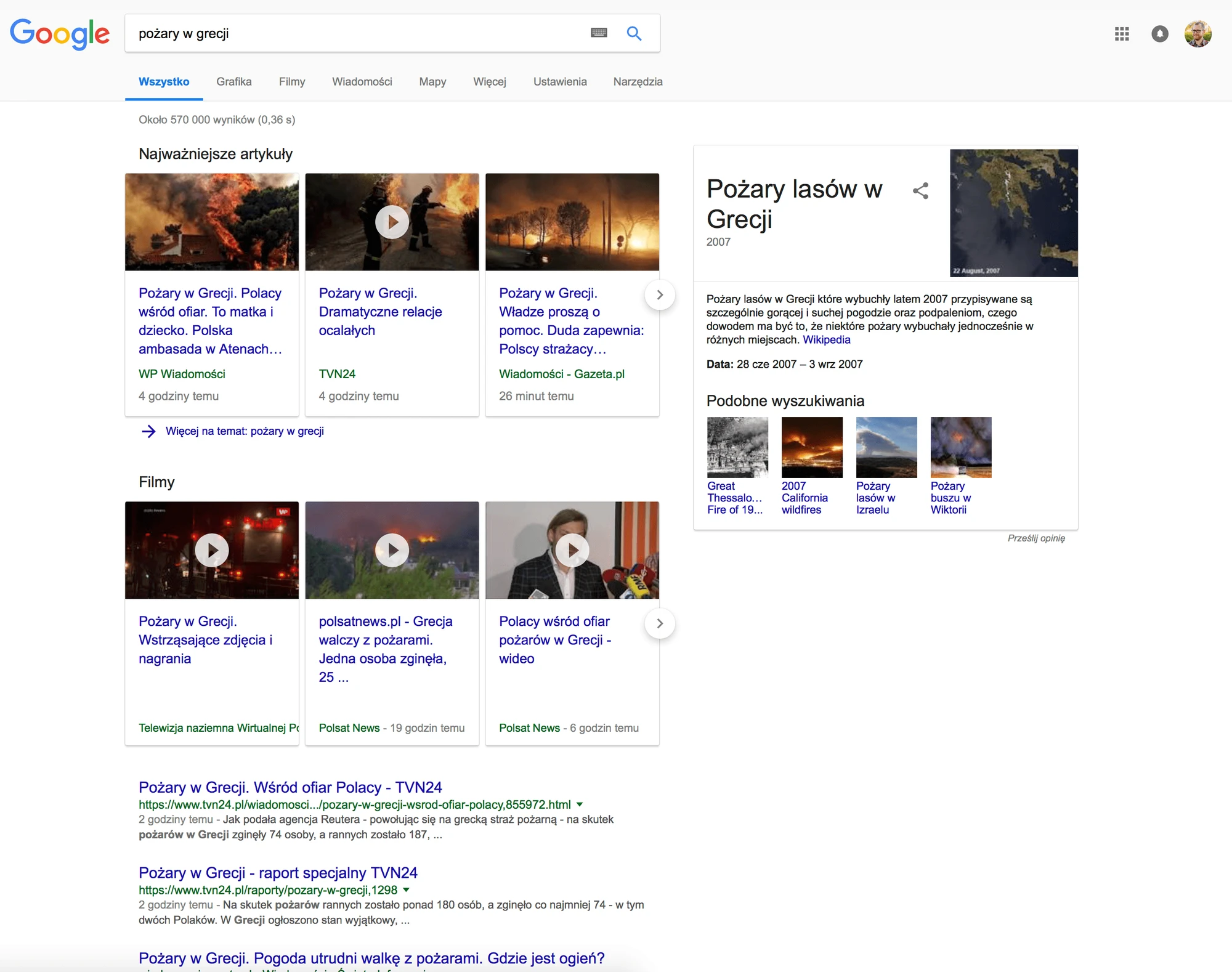Open result Pożary w Grecji - raport specjalny TVN24
Screen dimensions: 1232x972
tap(278, 873)
